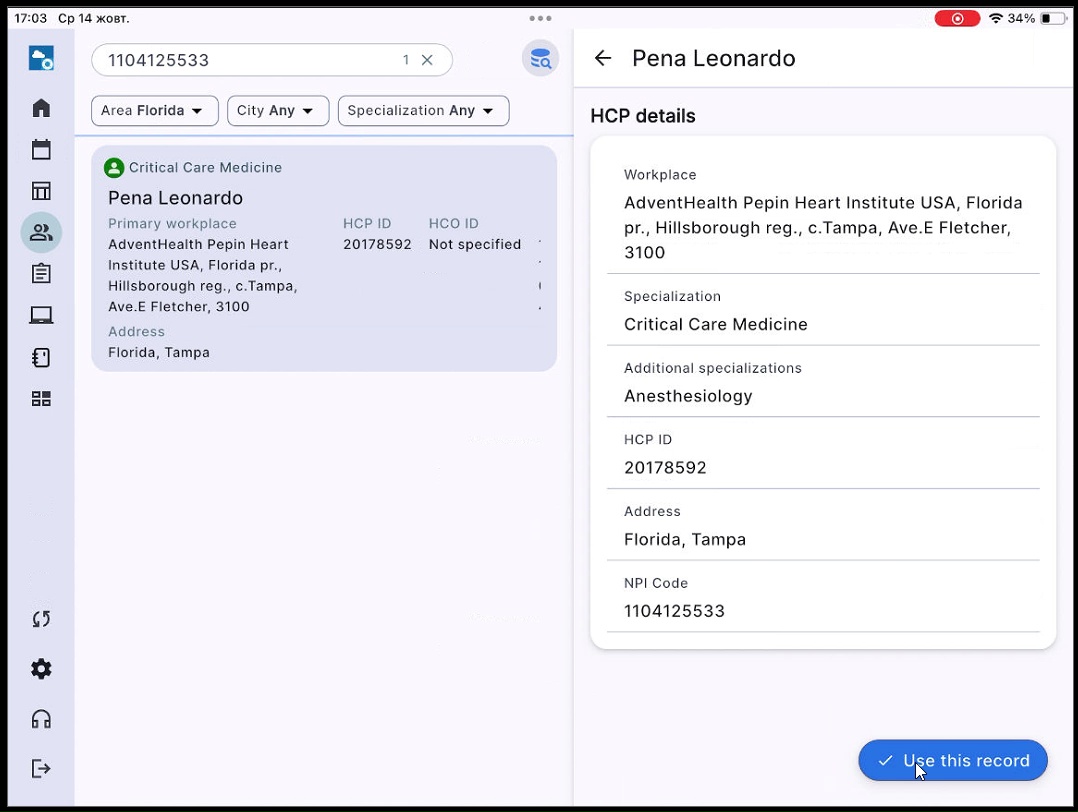Click the green person avatar on card
Viewport: 1078px width, 812px height.
(114, 168)
